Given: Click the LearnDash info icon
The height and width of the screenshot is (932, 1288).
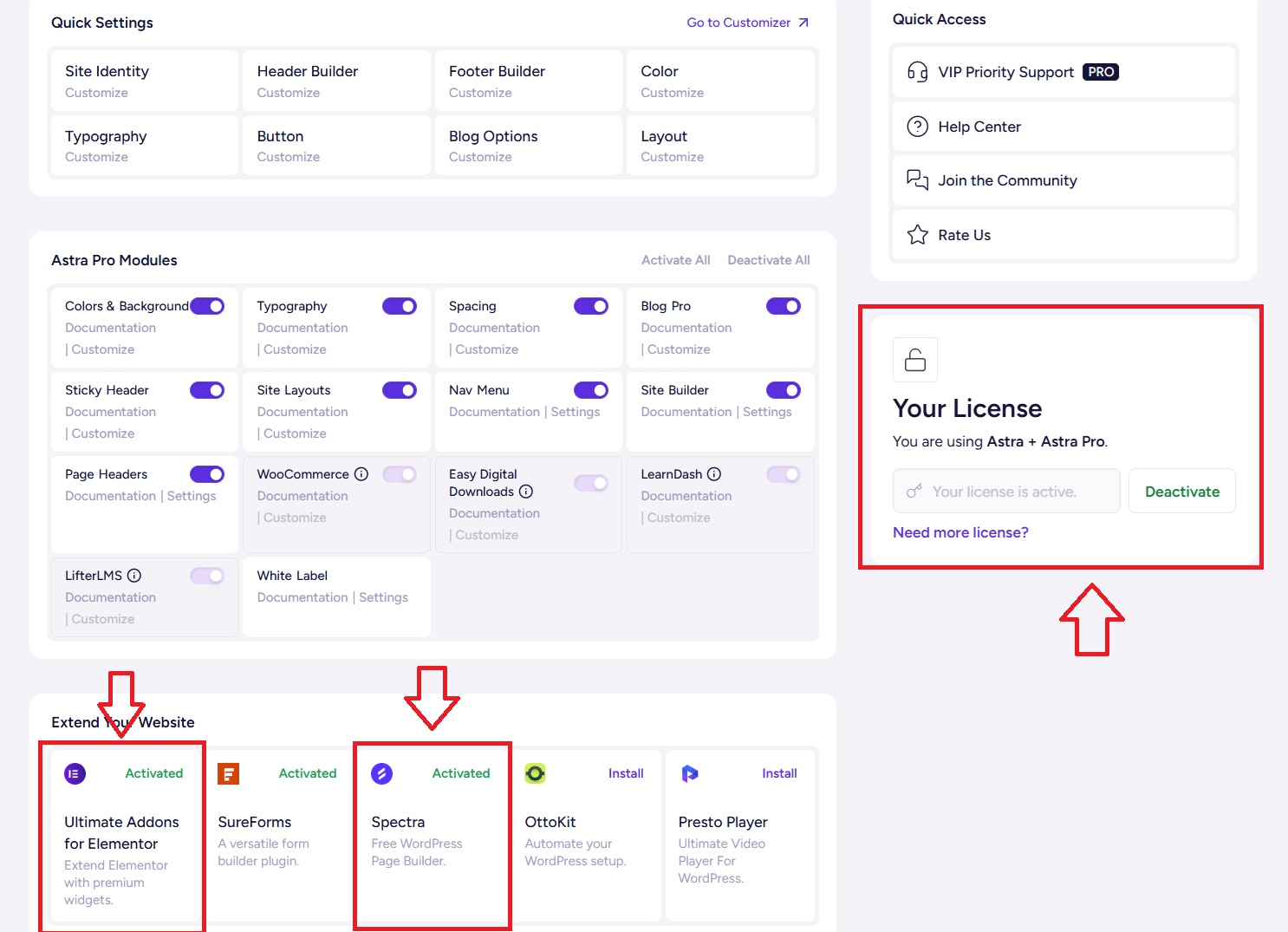Looking at the screenshot, I should tap(714, 474).
